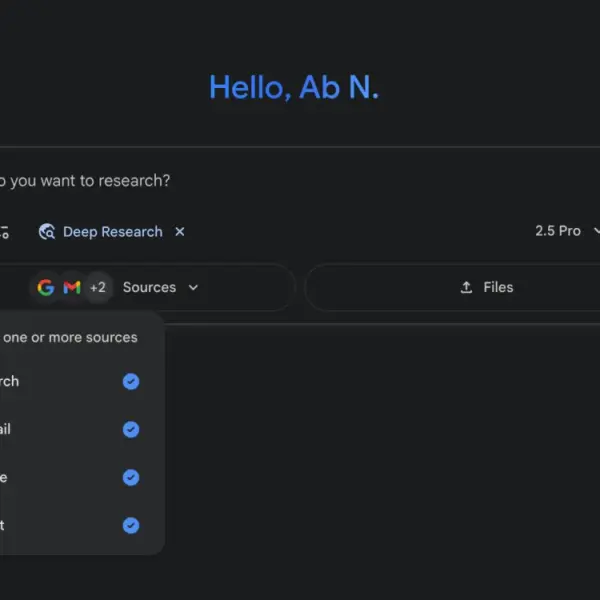
Task: Click the Sources label text
Action: point(149,288)
